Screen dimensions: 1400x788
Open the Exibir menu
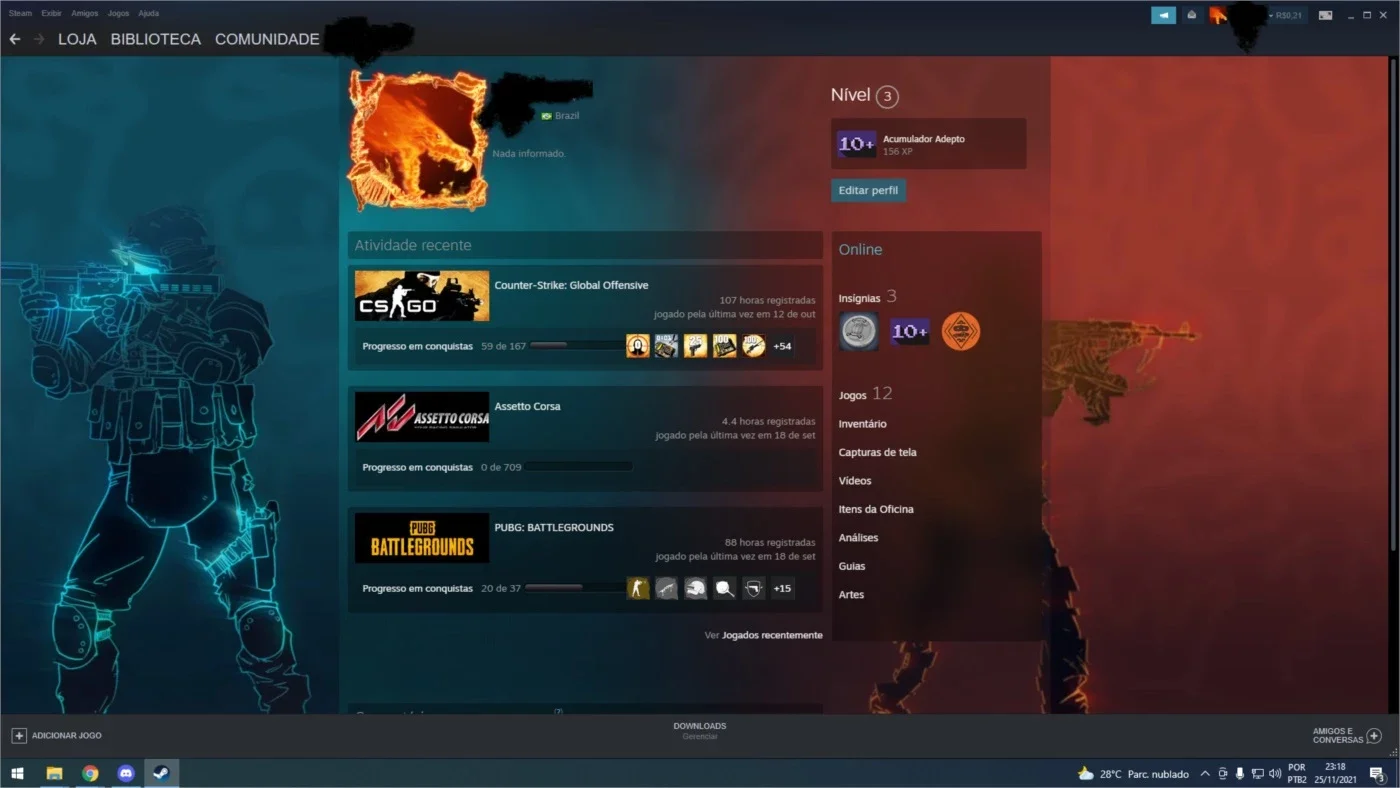click(51, 13)
